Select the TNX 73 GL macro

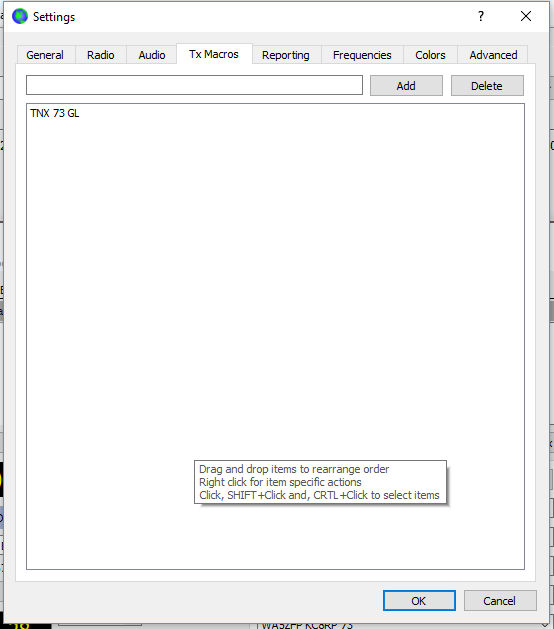click(x=55, y=114)
